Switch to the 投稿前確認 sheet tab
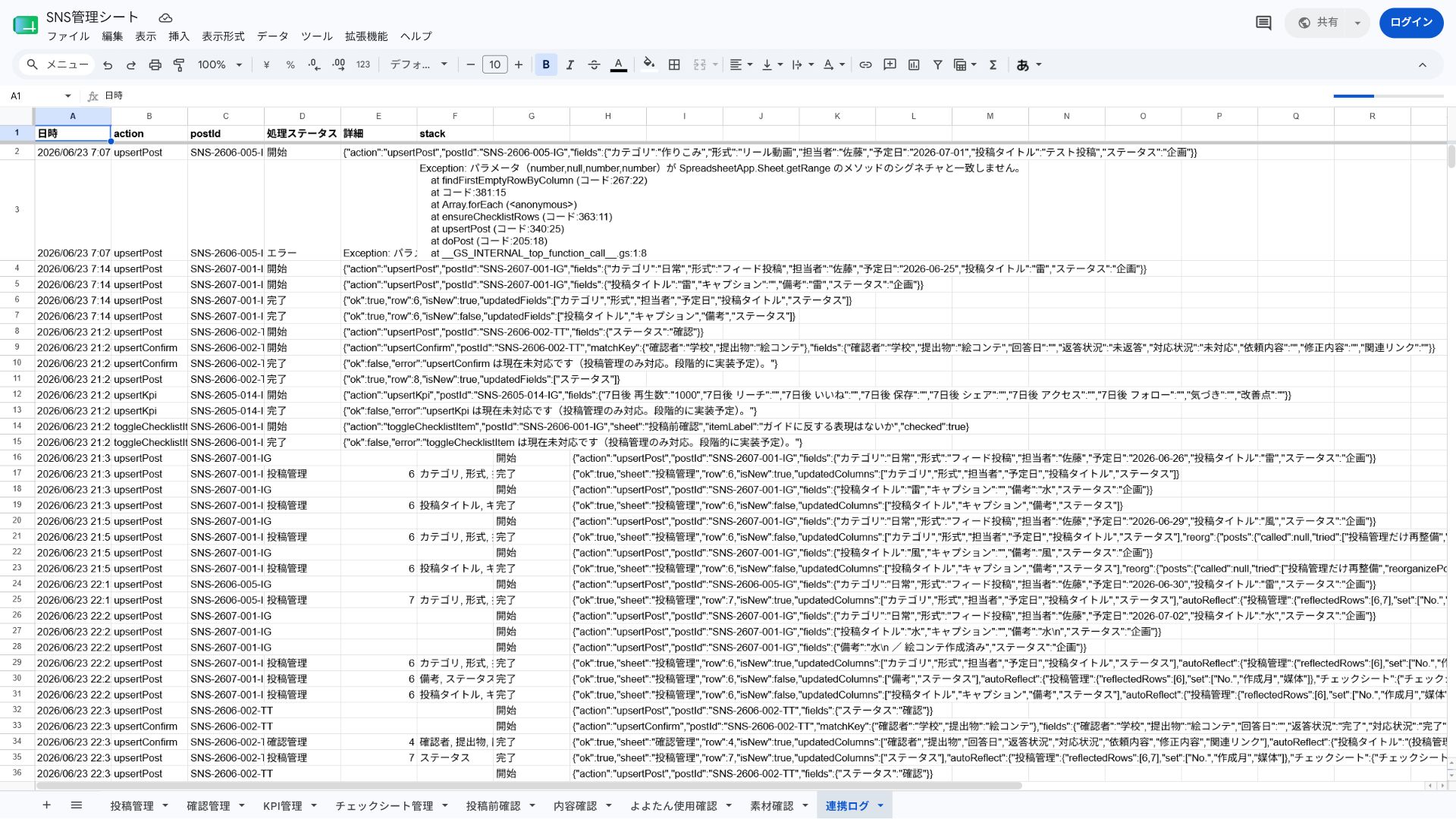 (x=493, y=806)
